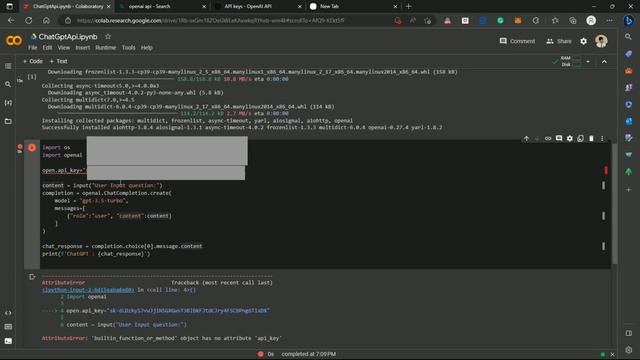
Task: Switch to API keys OpenAI tab
Action: [x=258, y=7]
